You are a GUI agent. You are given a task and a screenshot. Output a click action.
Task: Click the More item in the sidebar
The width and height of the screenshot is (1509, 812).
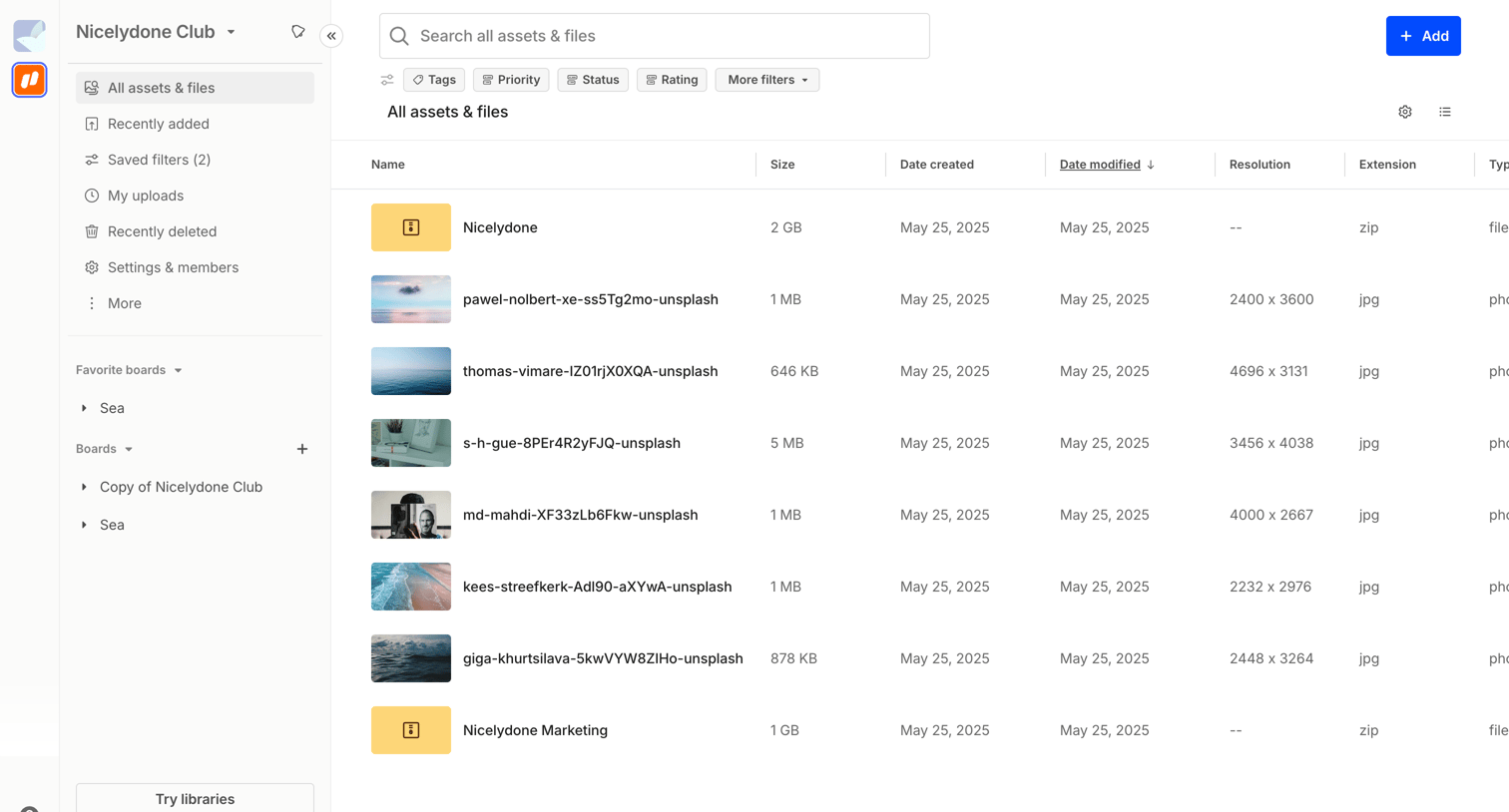(195, 303)
